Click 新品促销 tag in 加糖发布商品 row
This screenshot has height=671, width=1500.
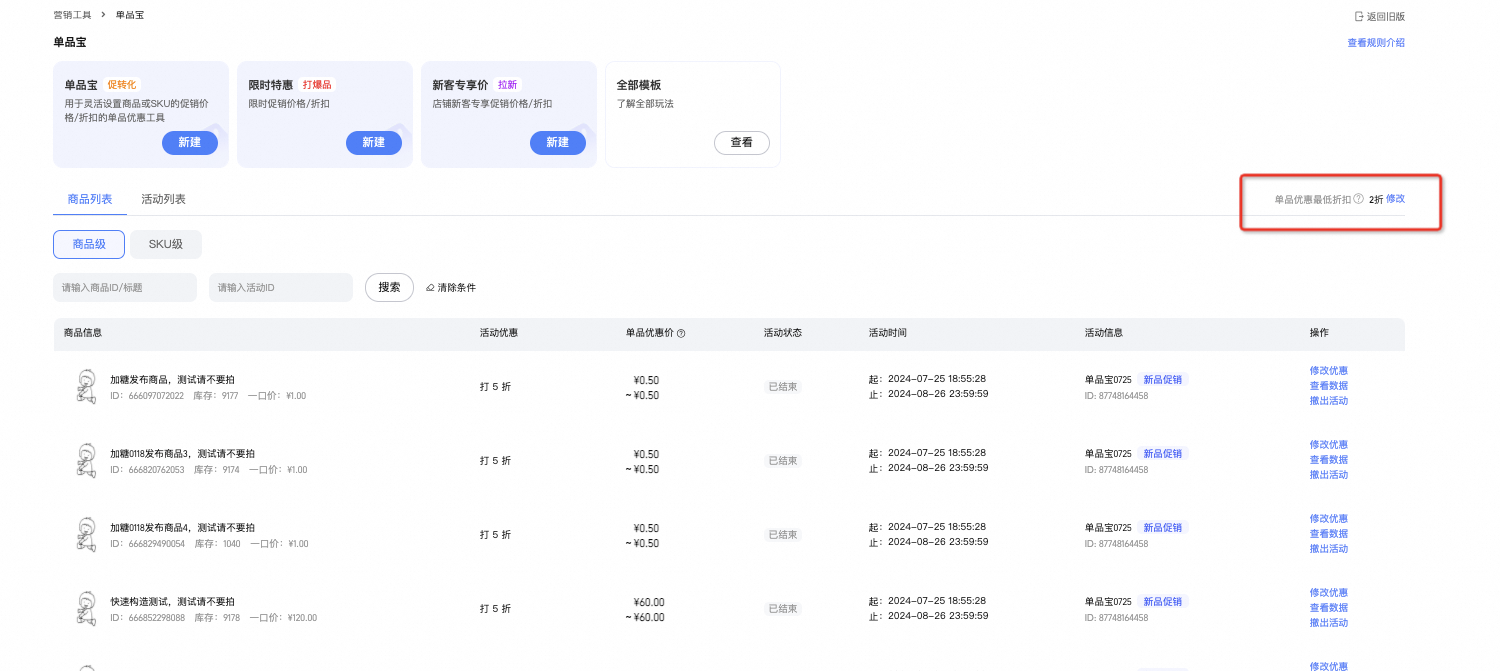[x=1163, y=380]
